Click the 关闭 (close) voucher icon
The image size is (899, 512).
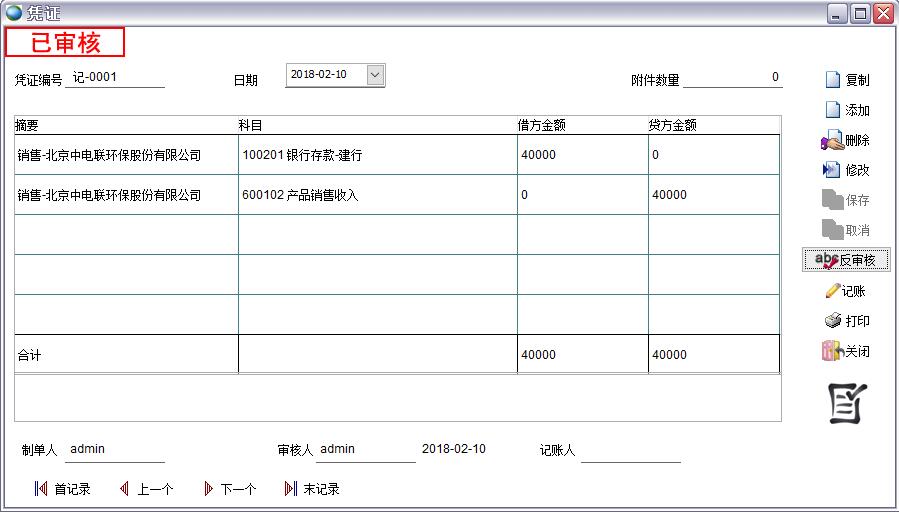coord(831,351)
